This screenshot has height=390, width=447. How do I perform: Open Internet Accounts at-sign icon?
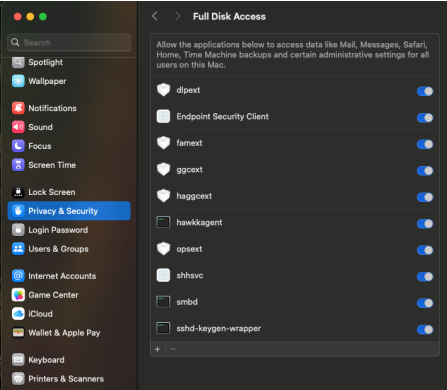(x=18, y=276)
